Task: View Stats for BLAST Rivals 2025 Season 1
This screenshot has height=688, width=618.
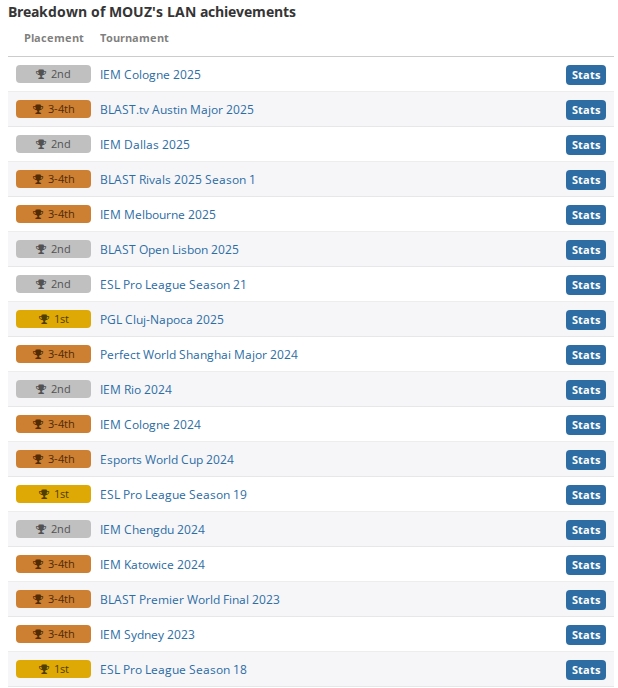Action: pos(586,180)
